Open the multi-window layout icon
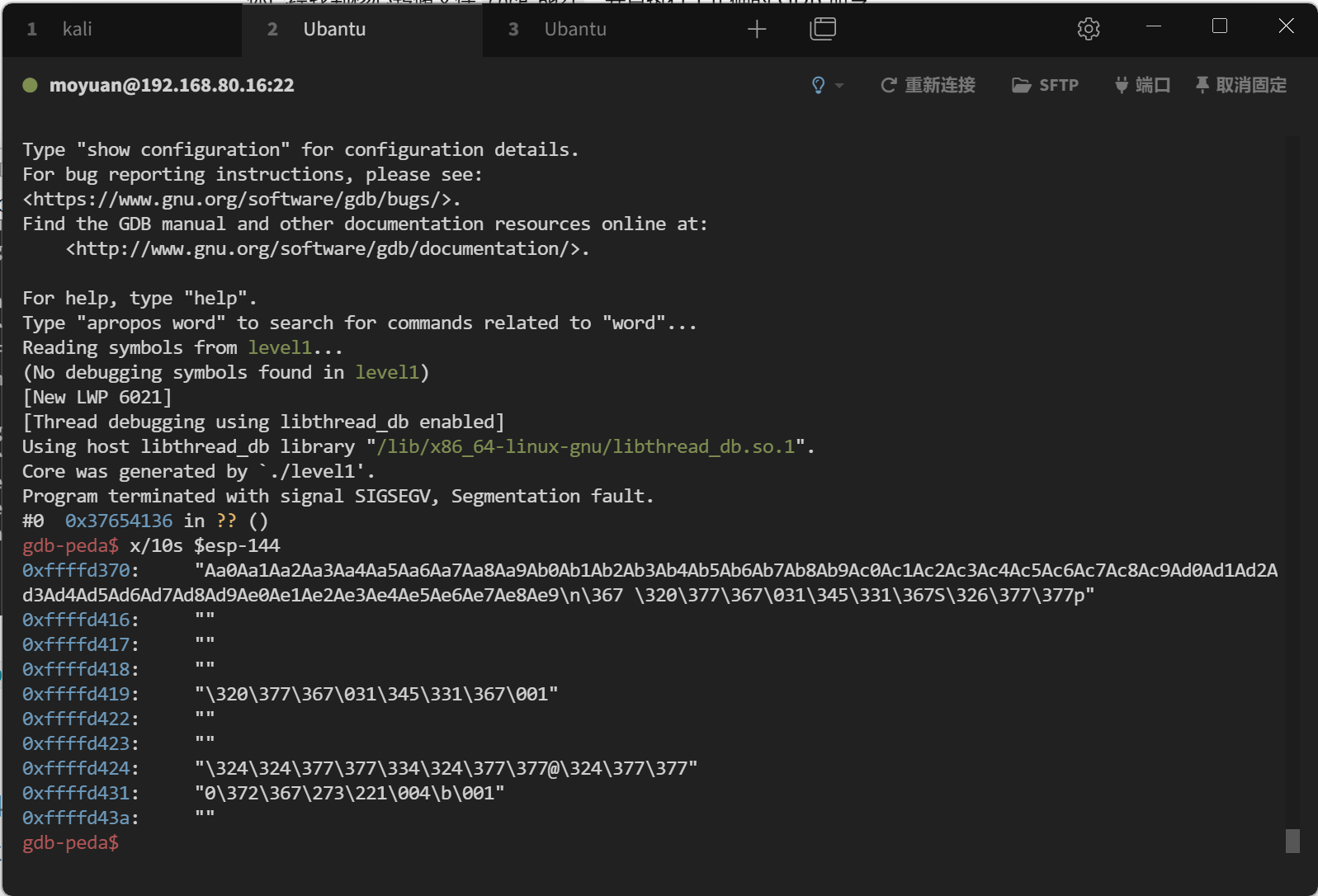 [822, 29]
